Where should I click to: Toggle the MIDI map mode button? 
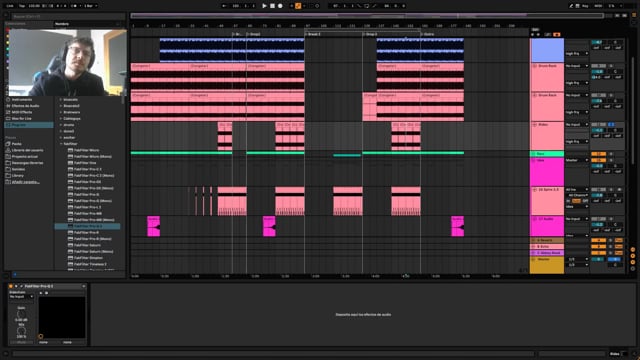(x=598, y=6)
